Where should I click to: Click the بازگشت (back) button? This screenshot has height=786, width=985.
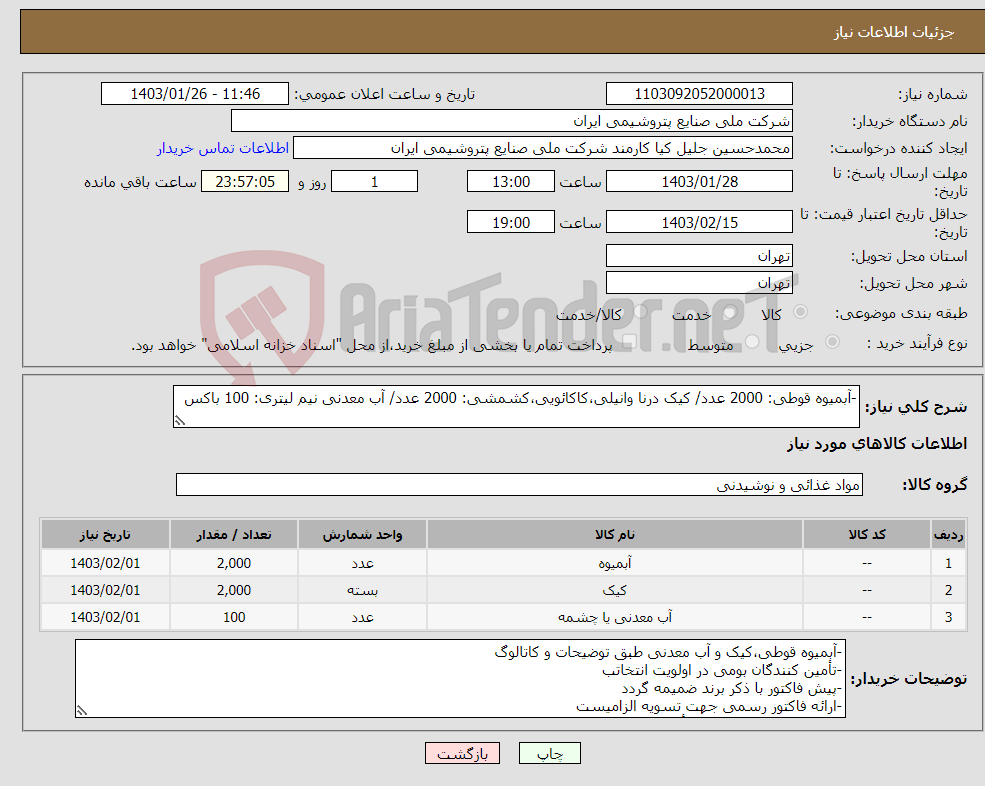pyautogui.click(x=462, y=753)
